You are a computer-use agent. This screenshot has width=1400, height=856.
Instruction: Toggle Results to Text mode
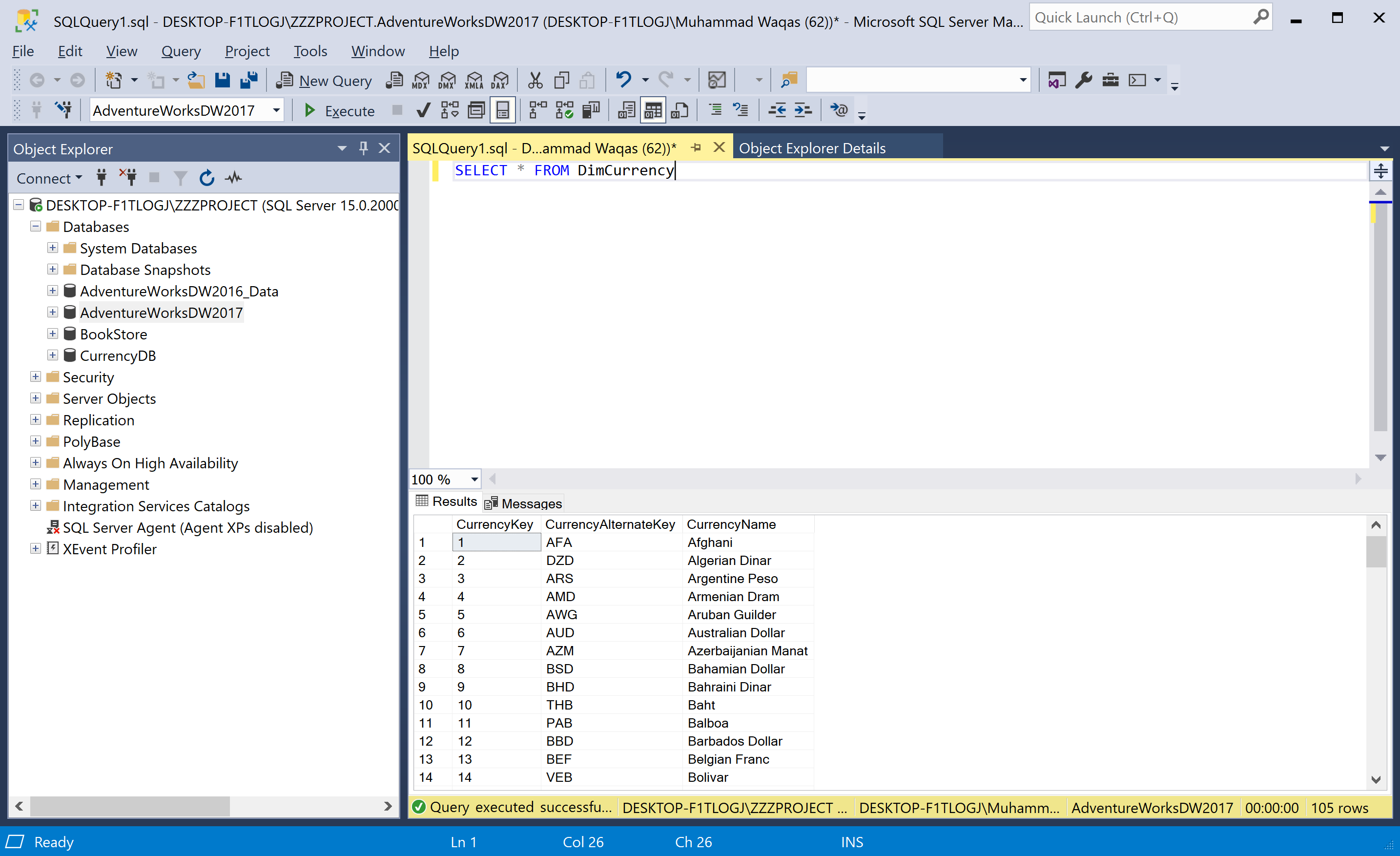point(626,110)
